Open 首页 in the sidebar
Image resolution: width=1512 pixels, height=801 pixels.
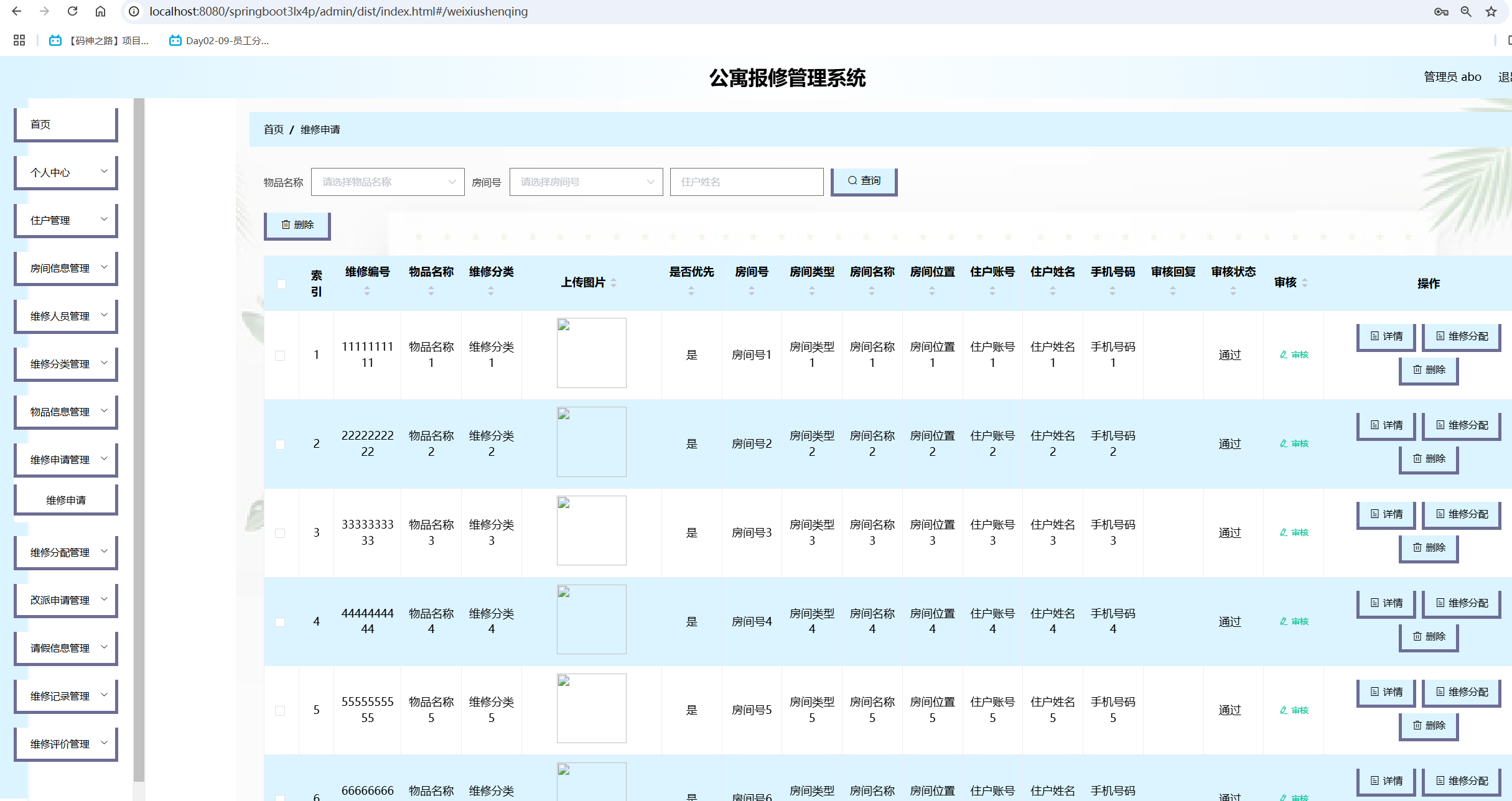click(x=66, y=124)
